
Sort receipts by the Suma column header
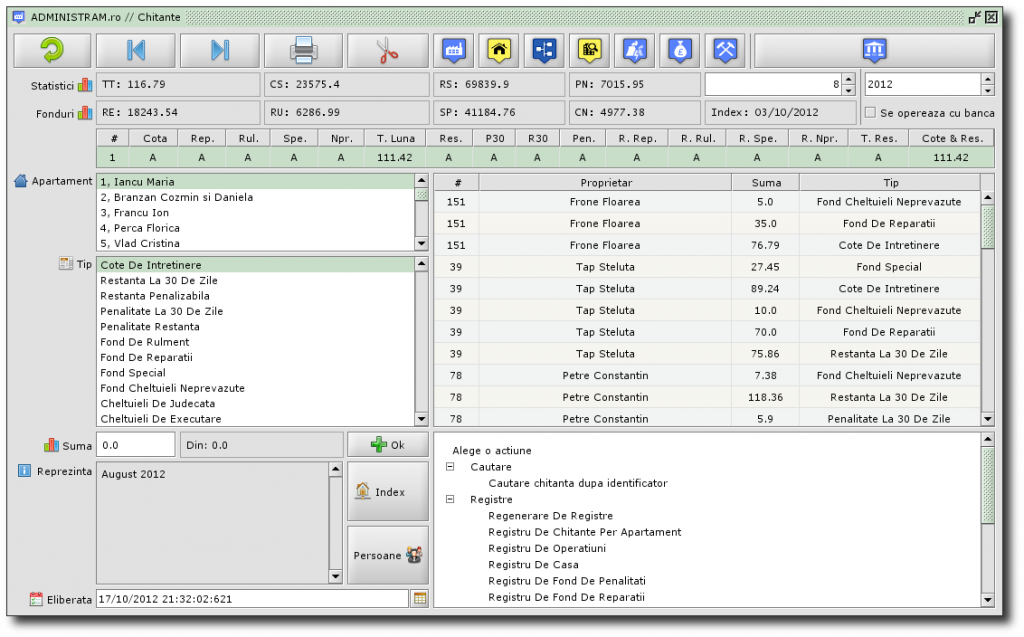(765, 182)
